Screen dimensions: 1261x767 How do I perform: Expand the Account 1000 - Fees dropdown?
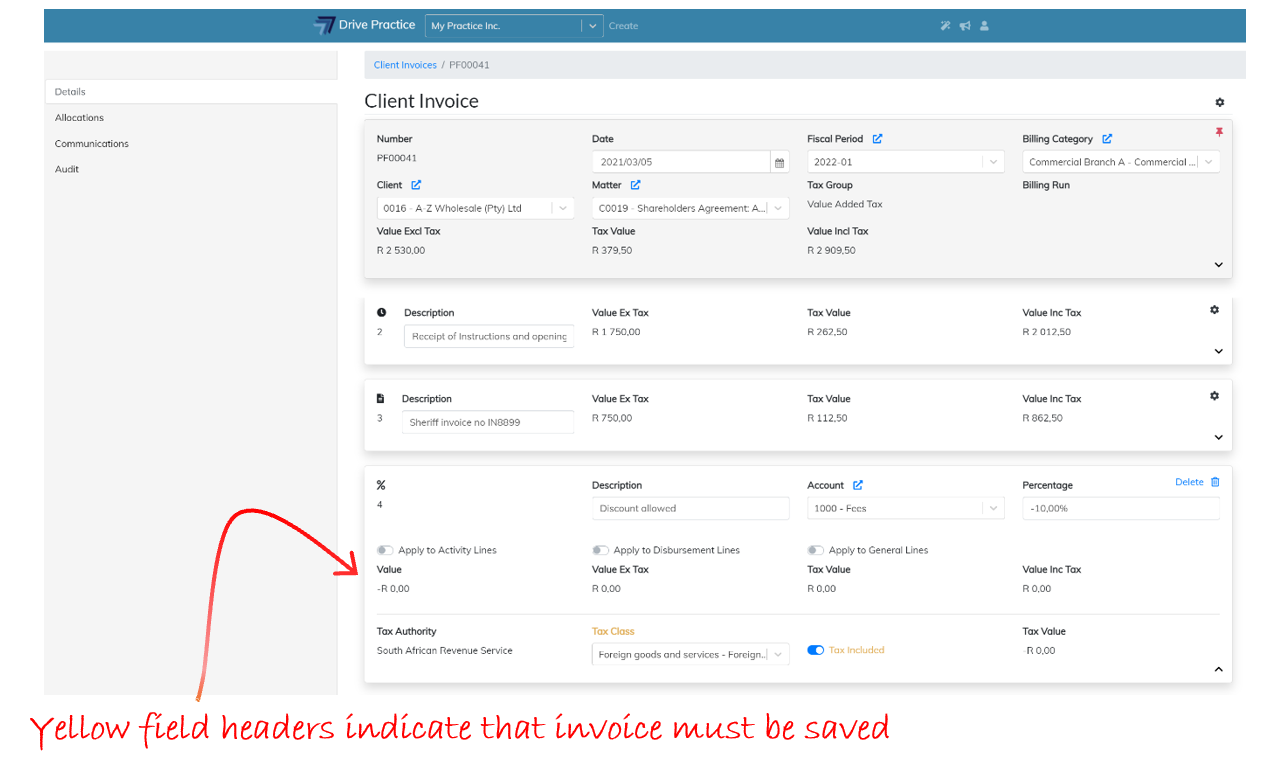pos(904,508)
